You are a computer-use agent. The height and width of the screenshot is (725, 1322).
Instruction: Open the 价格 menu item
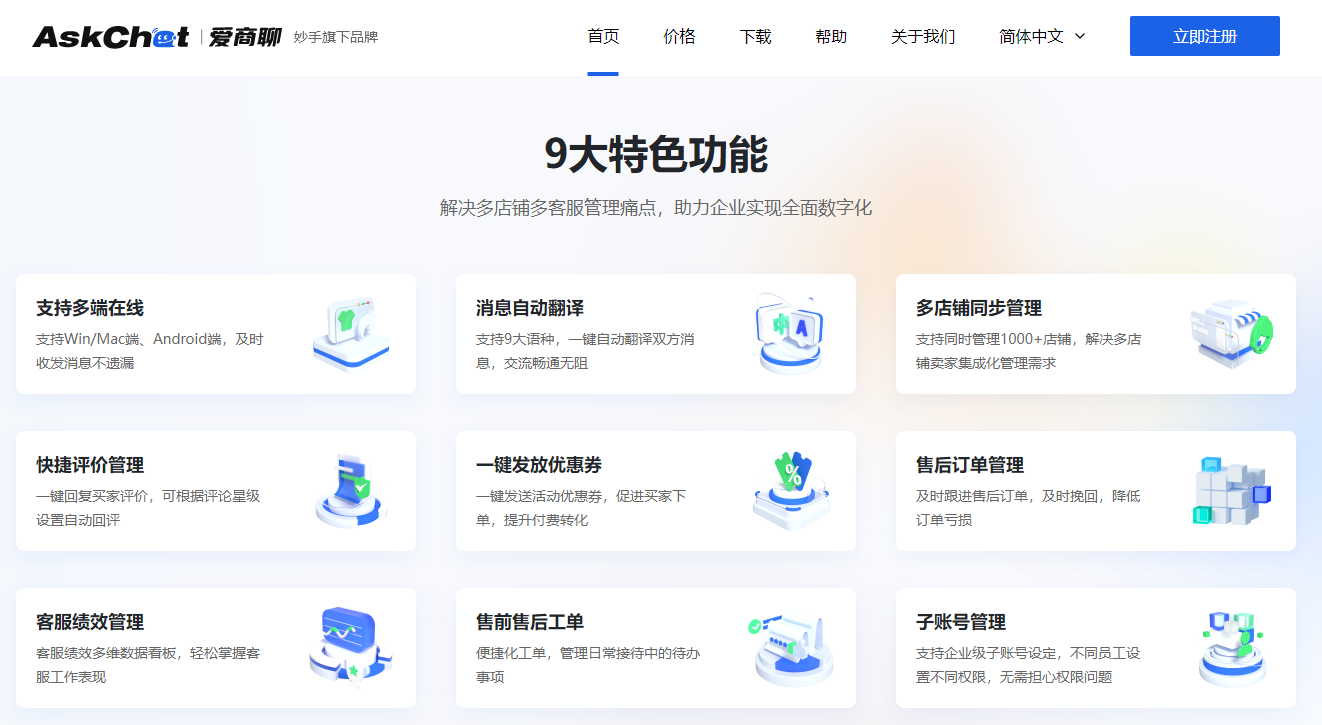coord(679,37)
